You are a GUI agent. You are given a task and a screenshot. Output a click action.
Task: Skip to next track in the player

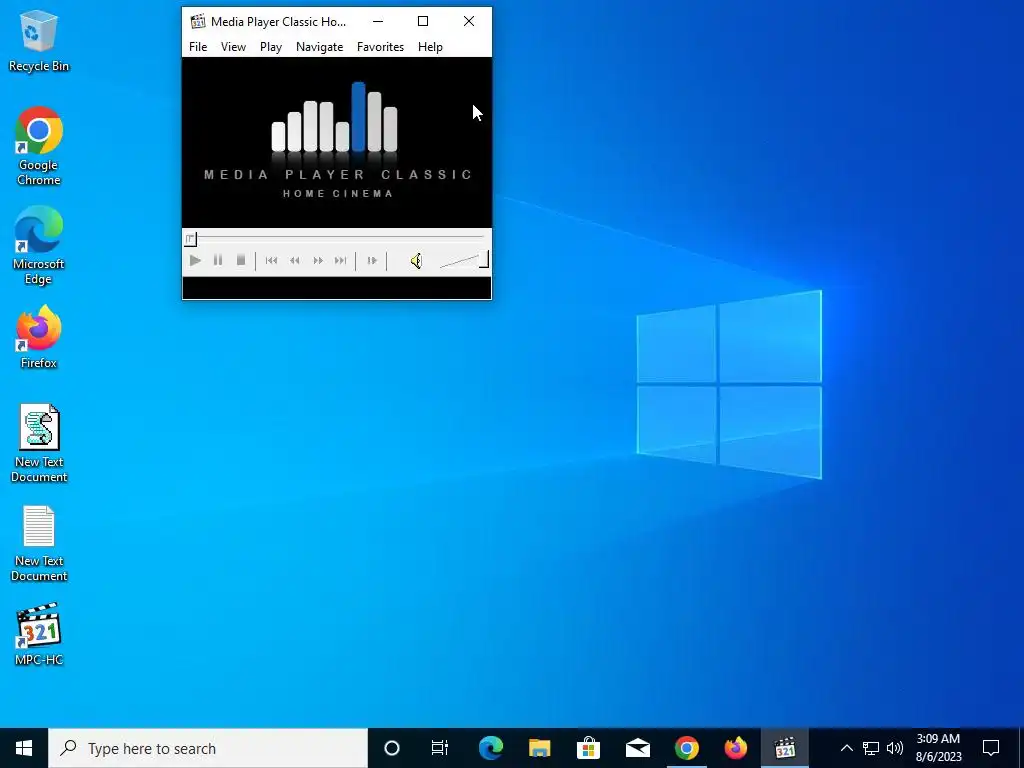point(340,261)
